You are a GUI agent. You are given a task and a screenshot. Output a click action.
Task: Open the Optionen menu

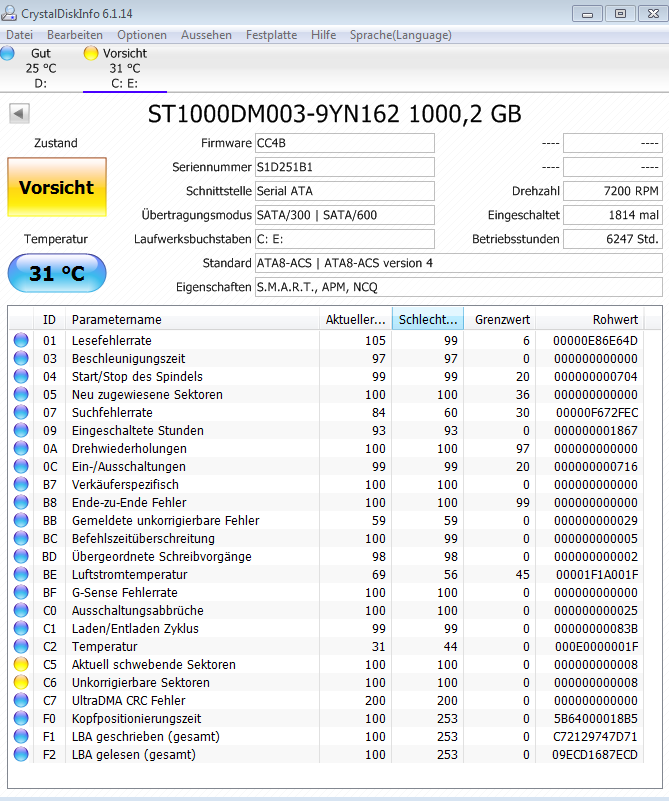coord(141,35)
